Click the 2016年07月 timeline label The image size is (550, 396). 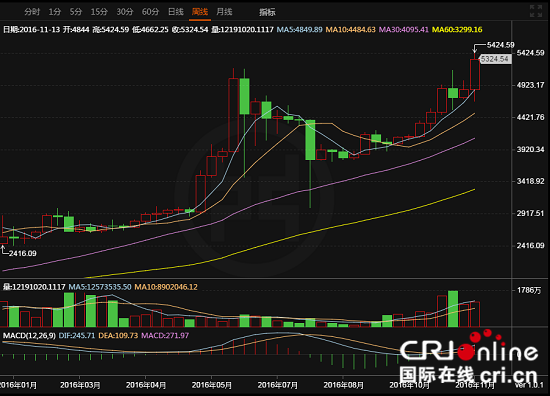[277, 385]
